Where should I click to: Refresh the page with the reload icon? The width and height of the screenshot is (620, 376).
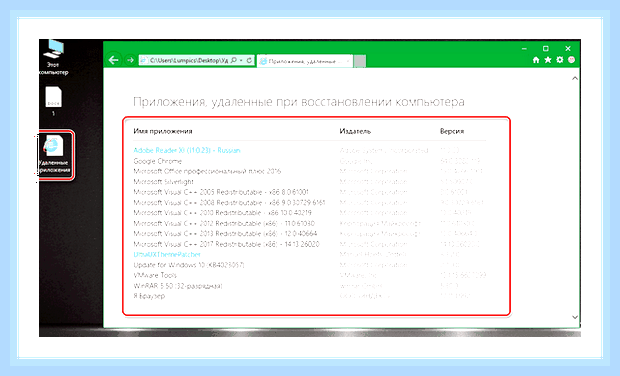[x=249, y=60]
